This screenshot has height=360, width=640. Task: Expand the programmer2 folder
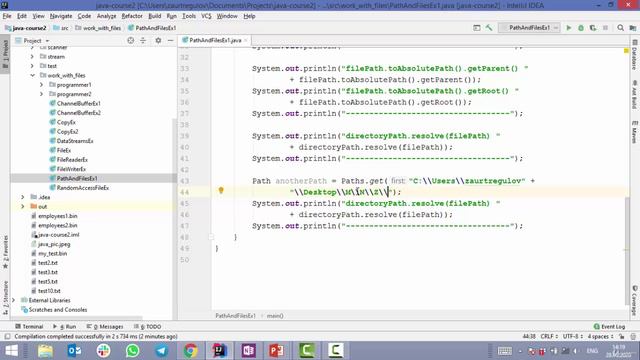(41, 94)
